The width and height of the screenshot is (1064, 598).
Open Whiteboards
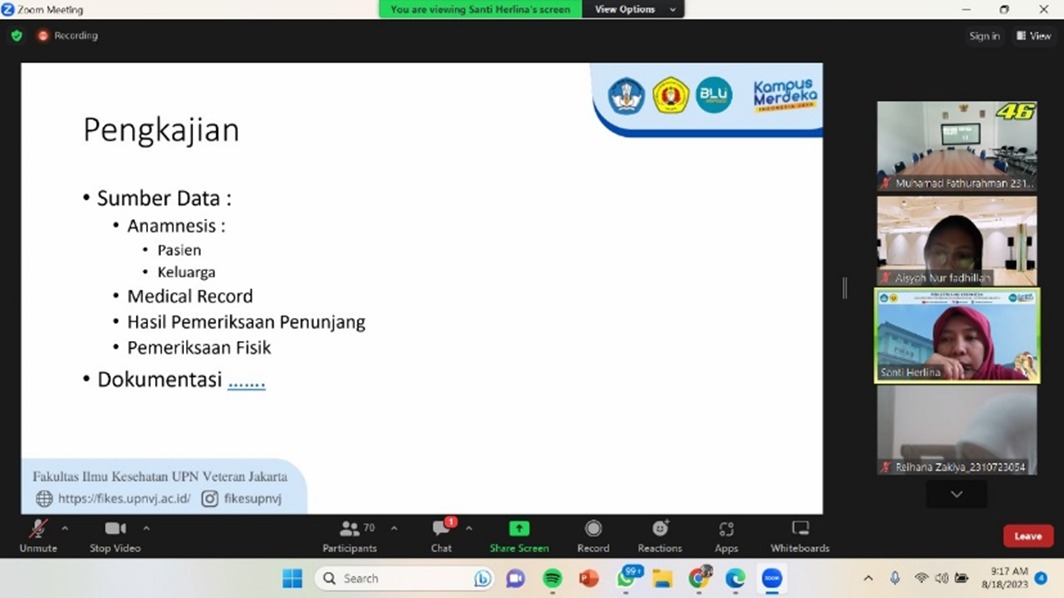pyautogui.click(x=800, y=534)
